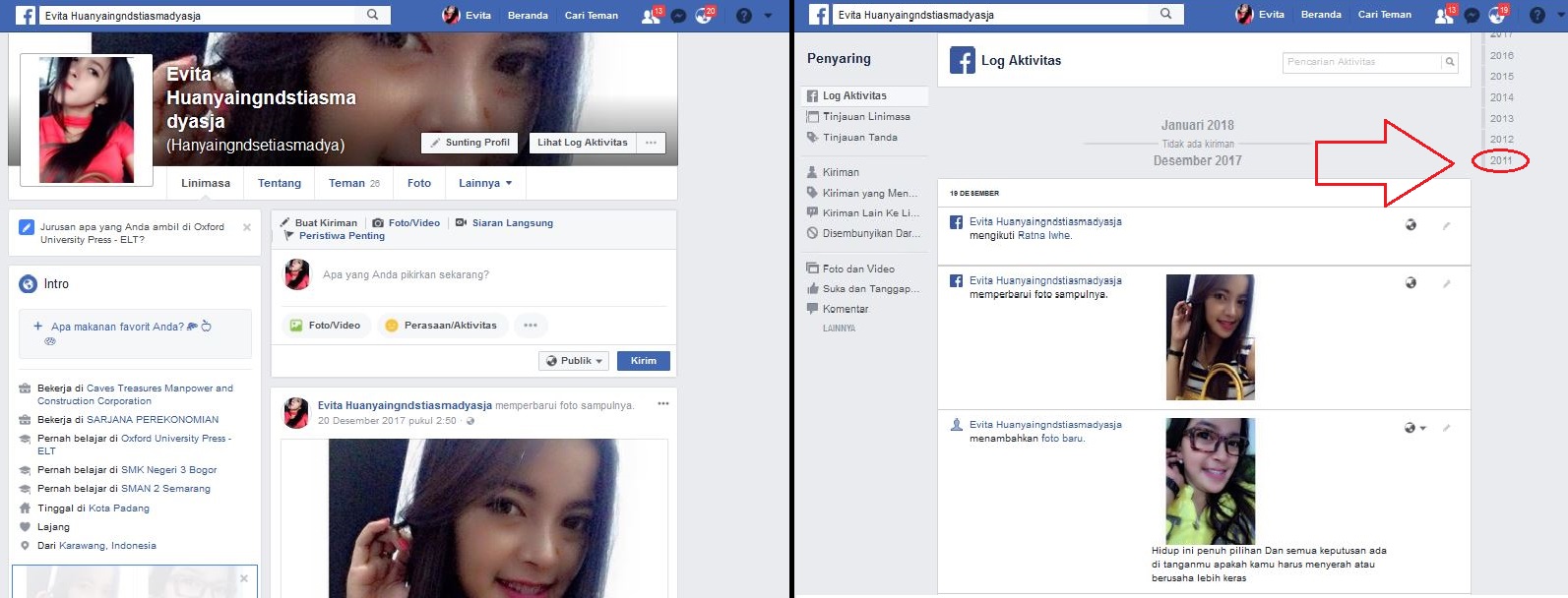The height and width of the screenshot is (598, 1568).
Task: Expand LAINNYA under filter list
Action: (839, 329)
